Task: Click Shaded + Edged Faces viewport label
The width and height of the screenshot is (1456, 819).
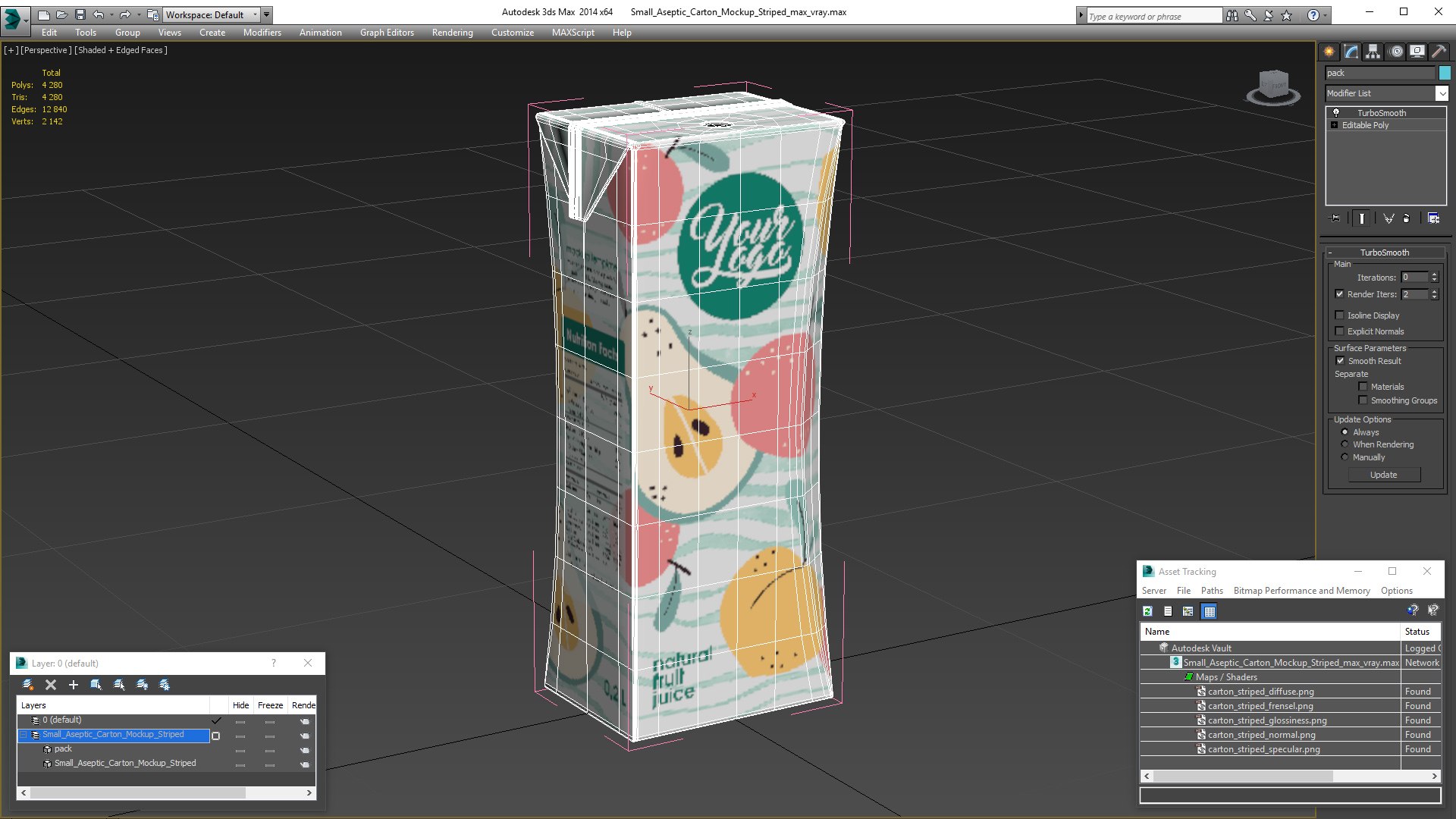Action: [121, 50]
